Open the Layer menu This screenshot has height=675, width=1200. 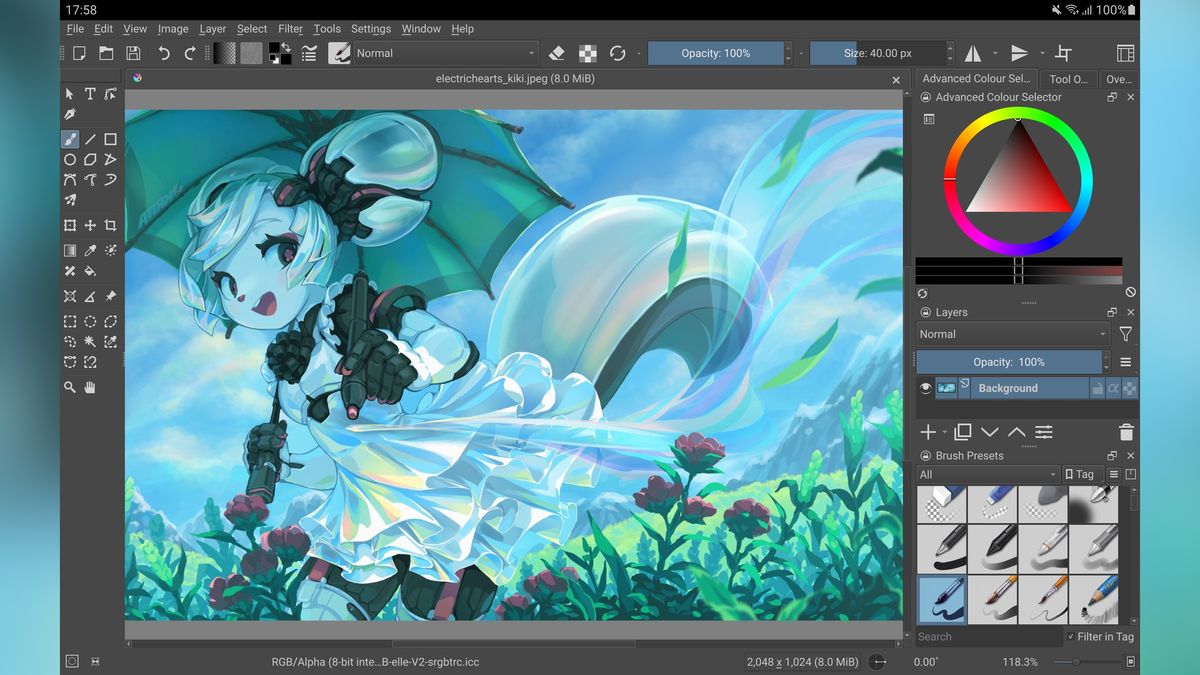[213, 29]
